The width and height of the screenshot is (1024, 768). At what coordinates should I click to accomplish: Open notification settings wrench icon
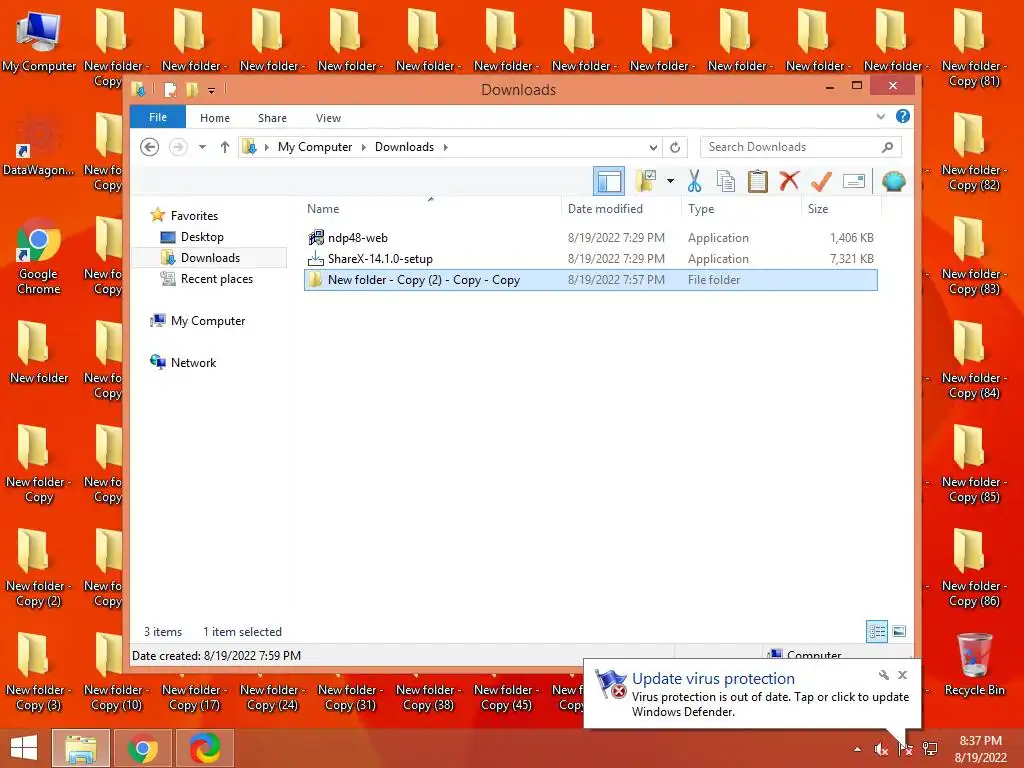884,675
